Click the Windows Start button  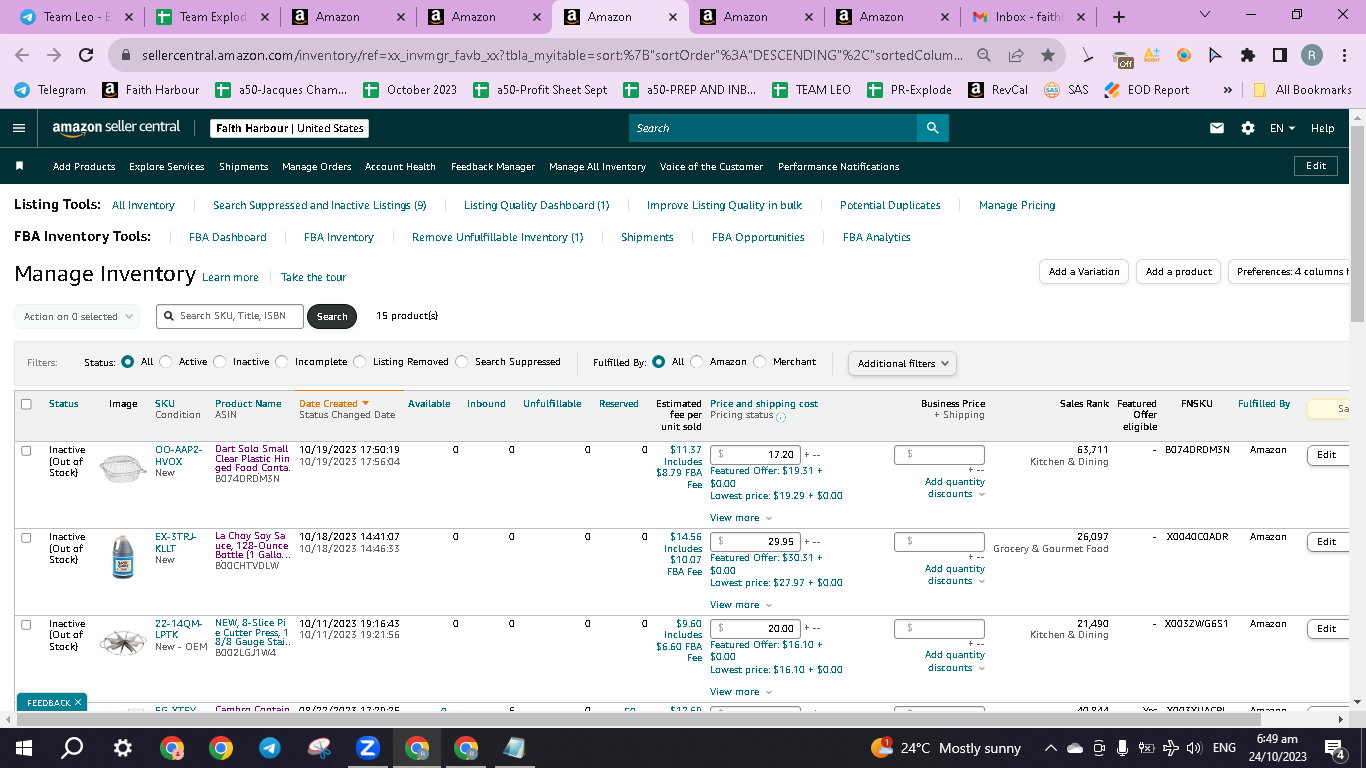(24, 748)
